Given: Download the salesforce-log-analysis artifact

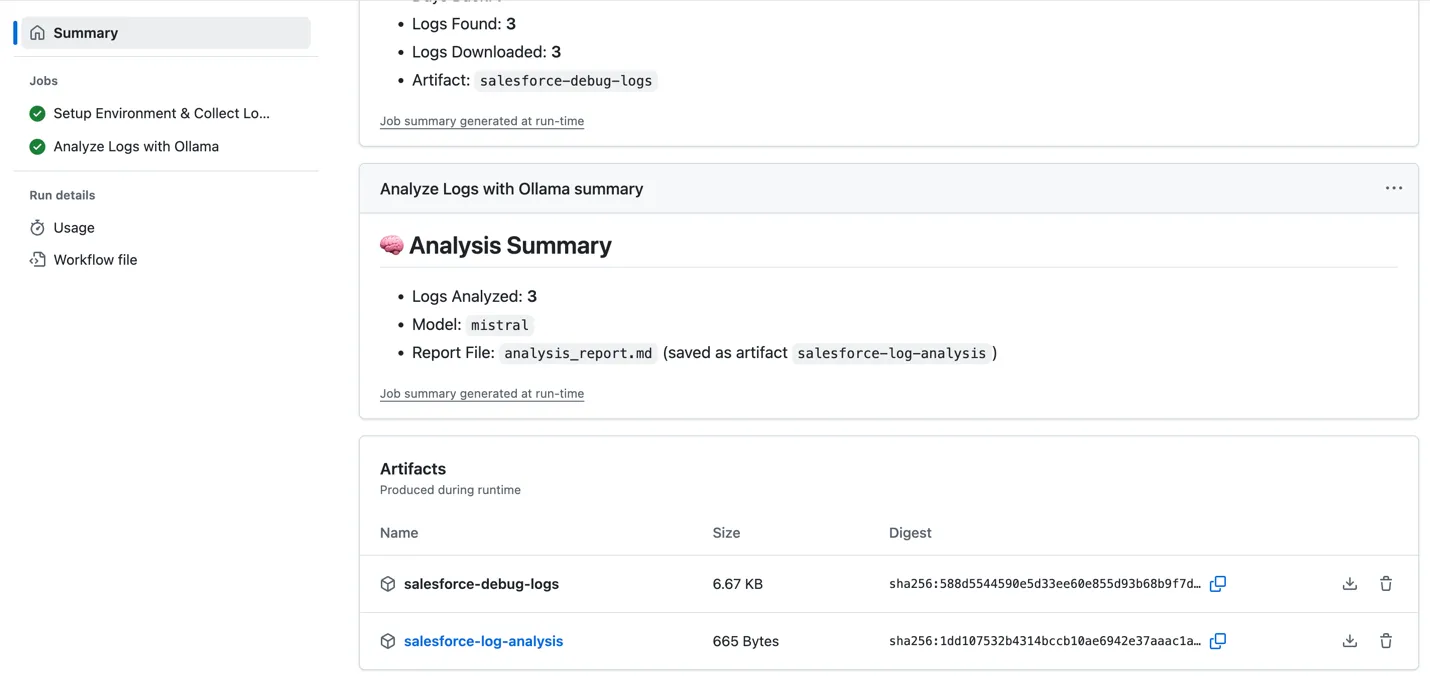Looking at the screenshot, I should (1349, 641).
